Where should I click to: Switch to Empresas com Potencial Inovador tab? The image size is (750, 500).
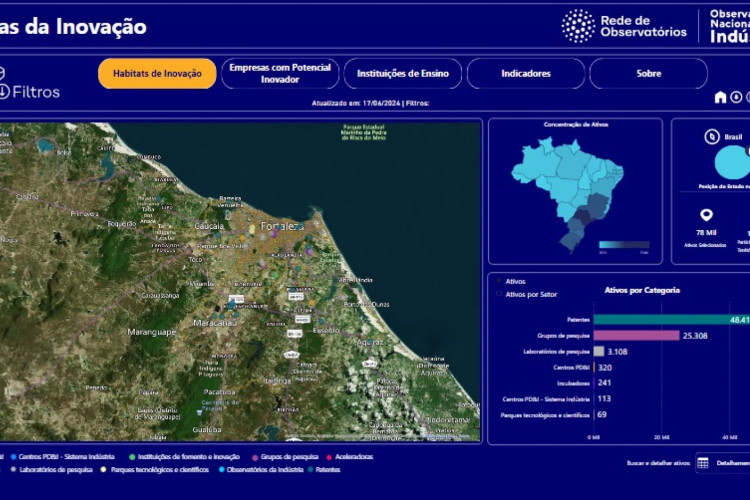click(279, 73)
